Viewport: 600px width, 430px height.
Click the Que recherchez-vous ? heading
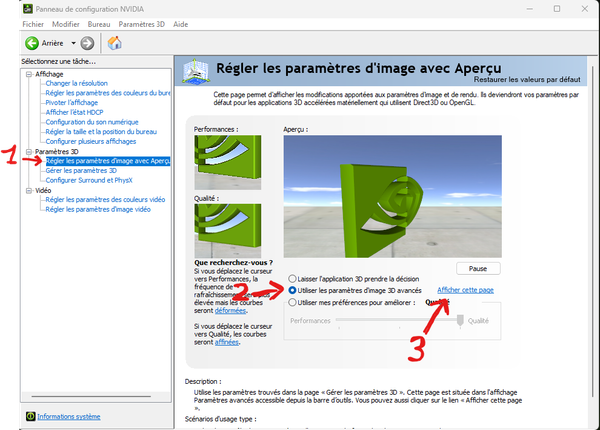tap(233, 262)
